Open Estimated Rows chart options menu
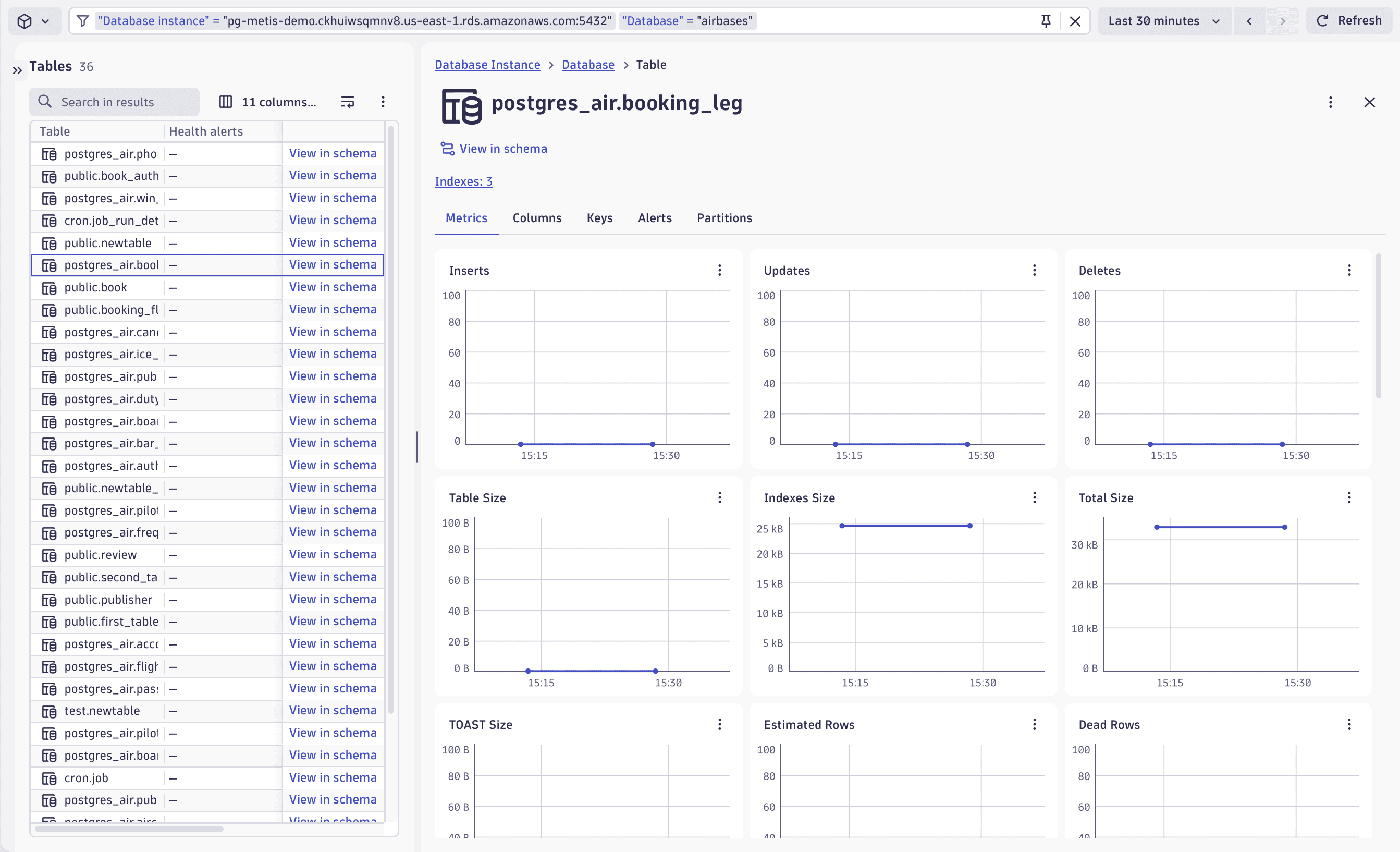Image resolution: width=1400 pixels, height=852 pixels. 1034,724
